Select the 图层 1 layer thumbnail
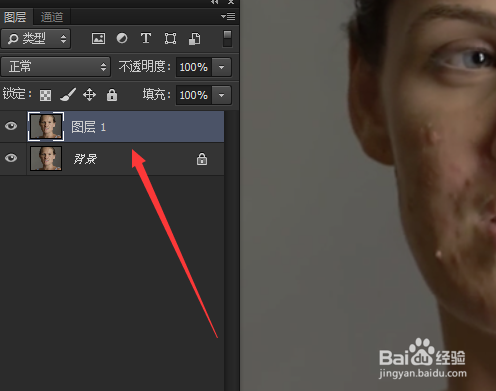 pyautogui.click(x=46, y=126)
